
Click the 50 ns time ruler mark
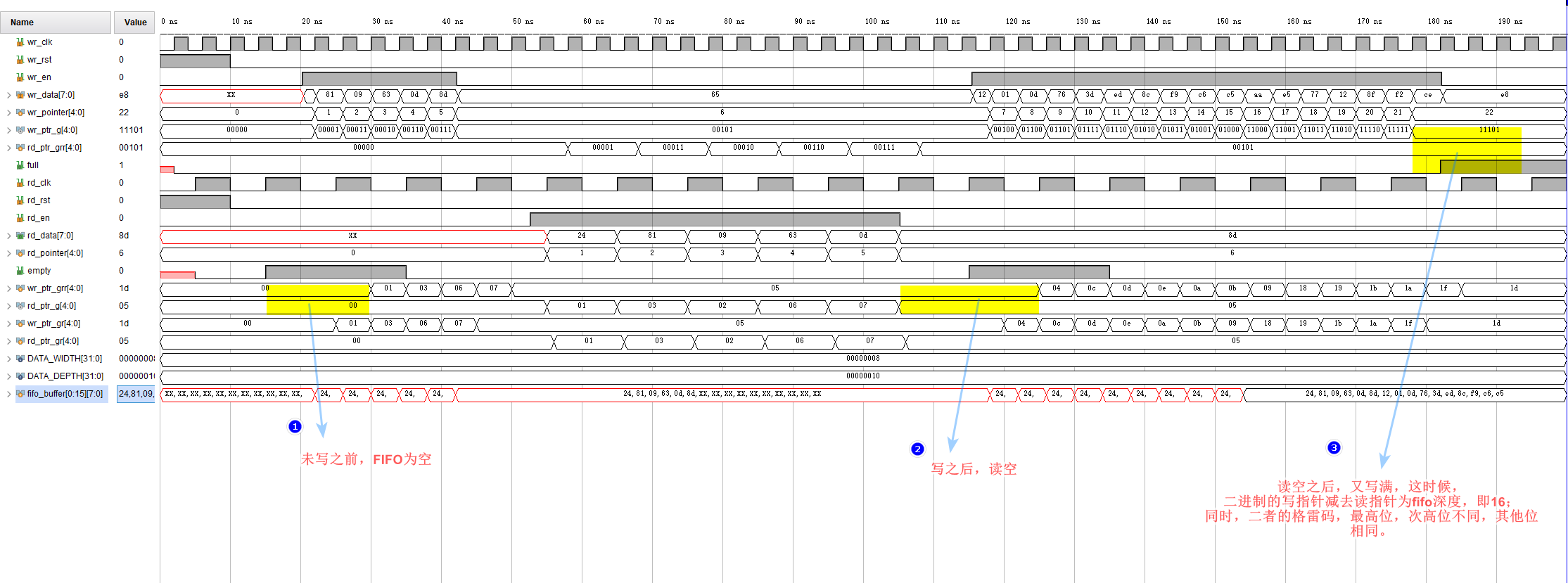(x=523, y=22)
